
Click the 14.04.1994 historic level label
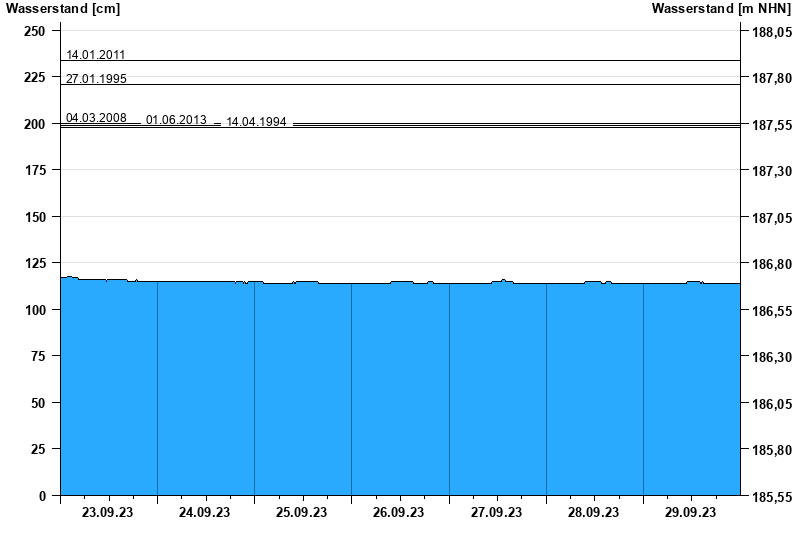(256, 122)
